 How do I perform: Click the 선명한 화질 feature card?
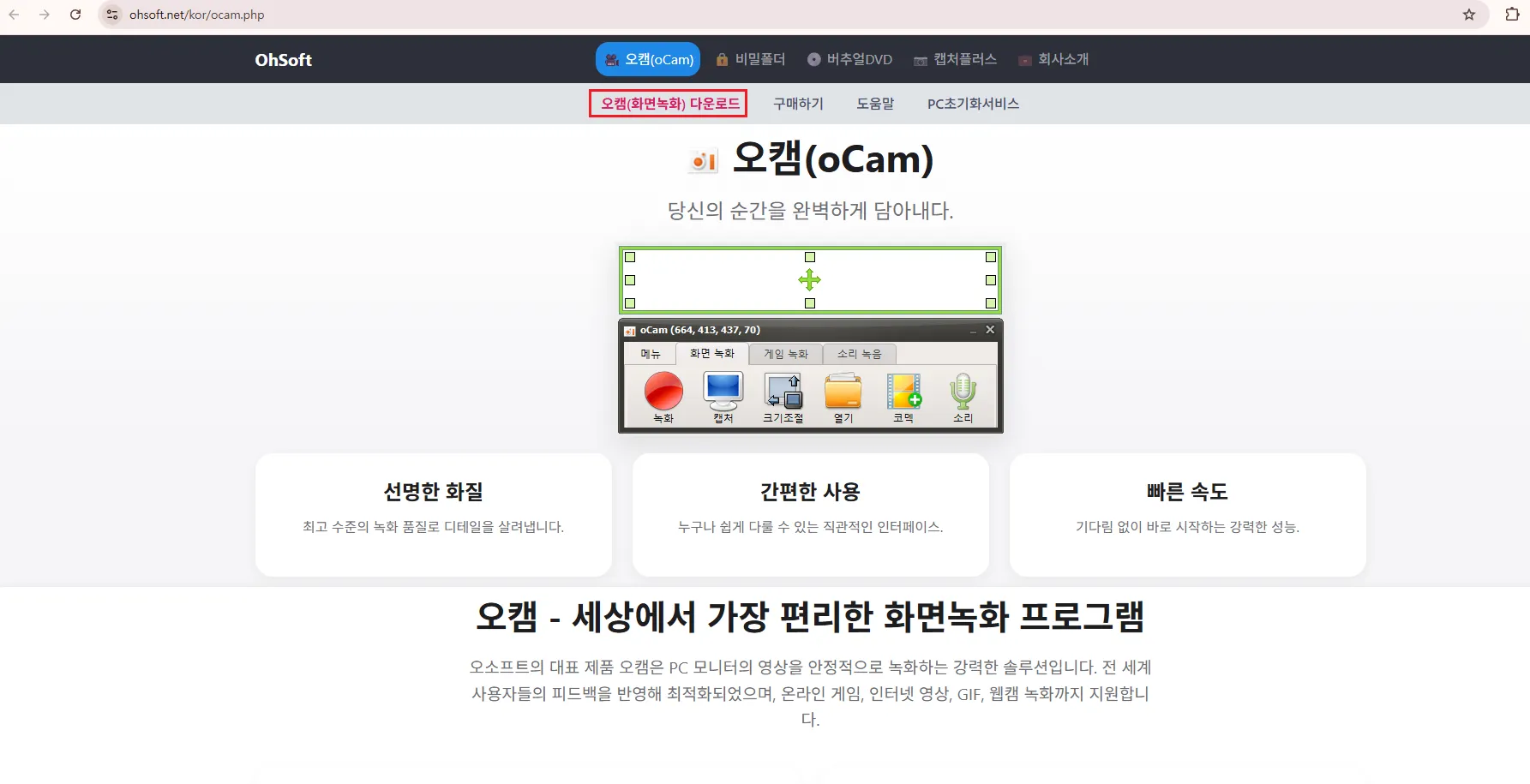coord(434,515)
